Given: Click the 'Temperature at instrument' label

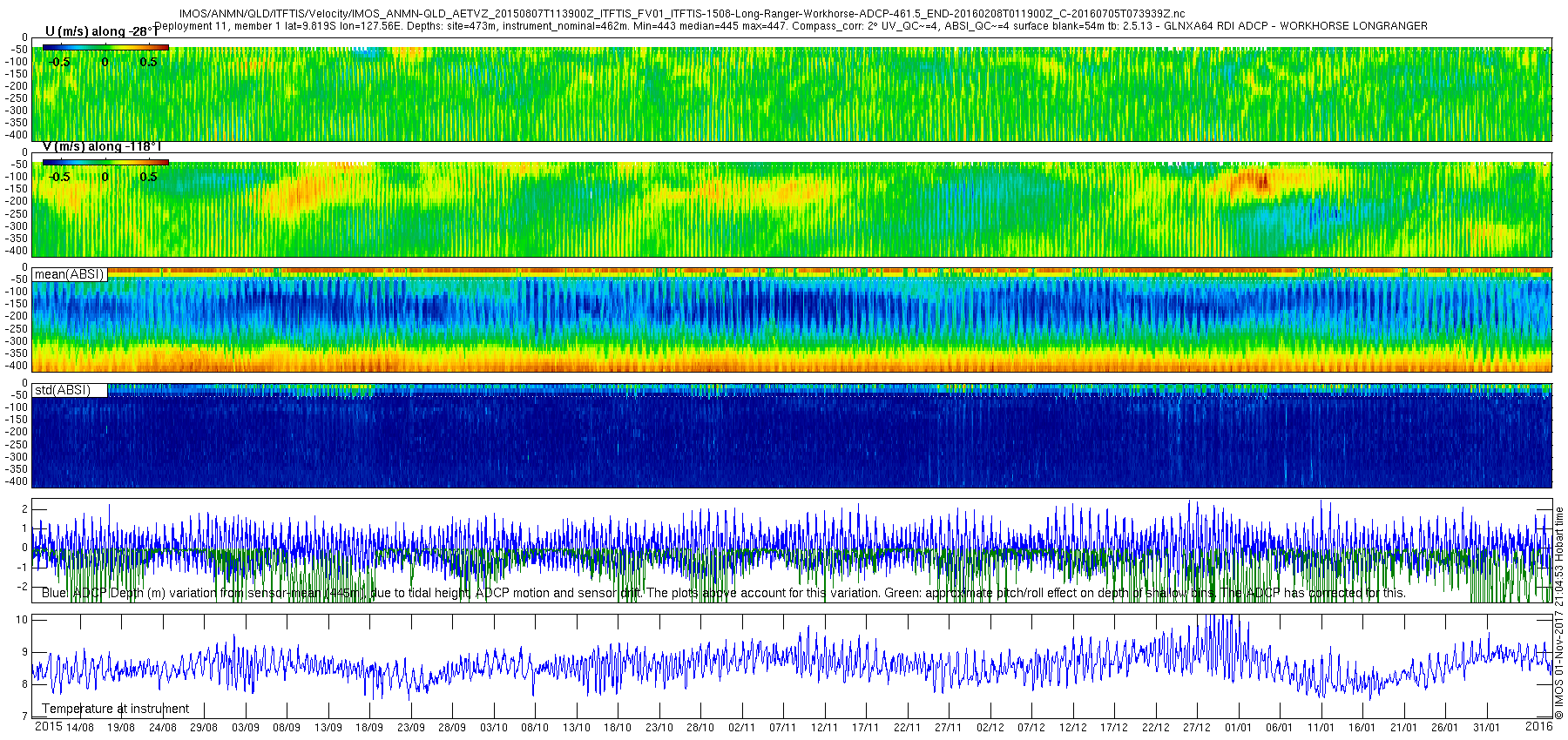Looking at the screenshot, I should [x=116, y=709].
